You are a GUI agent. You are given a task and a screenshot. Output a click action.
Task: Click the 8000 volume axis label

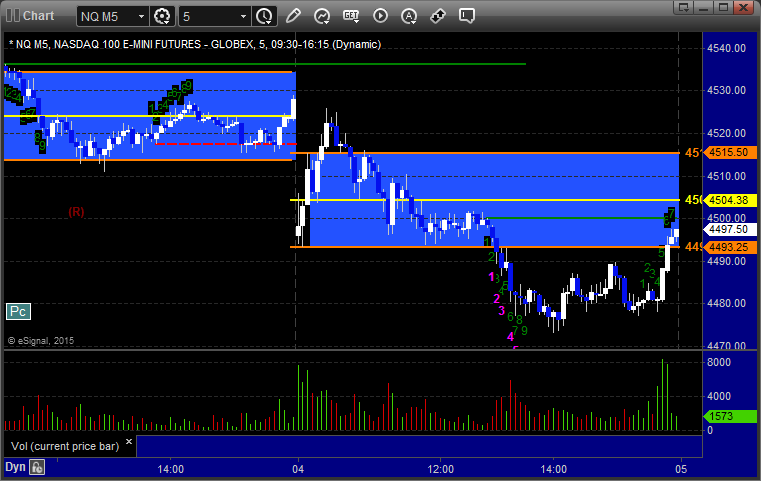coord(719,362)
